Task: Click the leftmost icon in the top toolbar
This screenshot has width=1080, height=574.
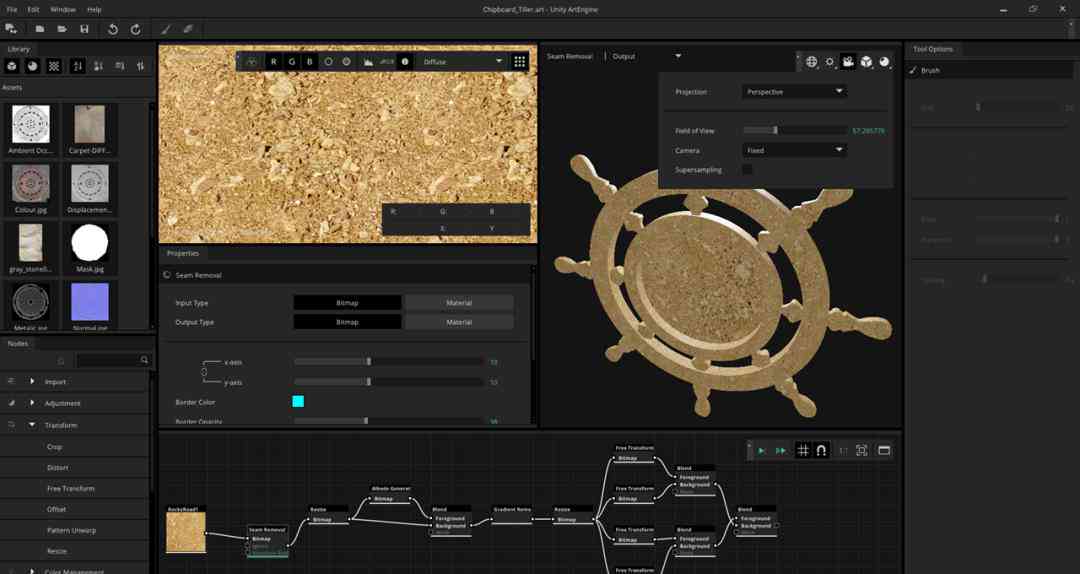Action: tap(11, 29)
